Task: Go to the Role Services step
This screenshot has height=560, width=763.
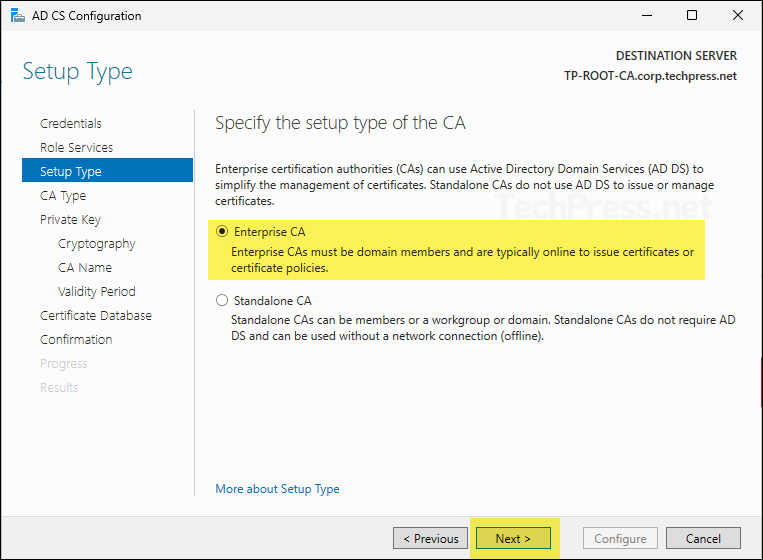Action: [76, 147]
